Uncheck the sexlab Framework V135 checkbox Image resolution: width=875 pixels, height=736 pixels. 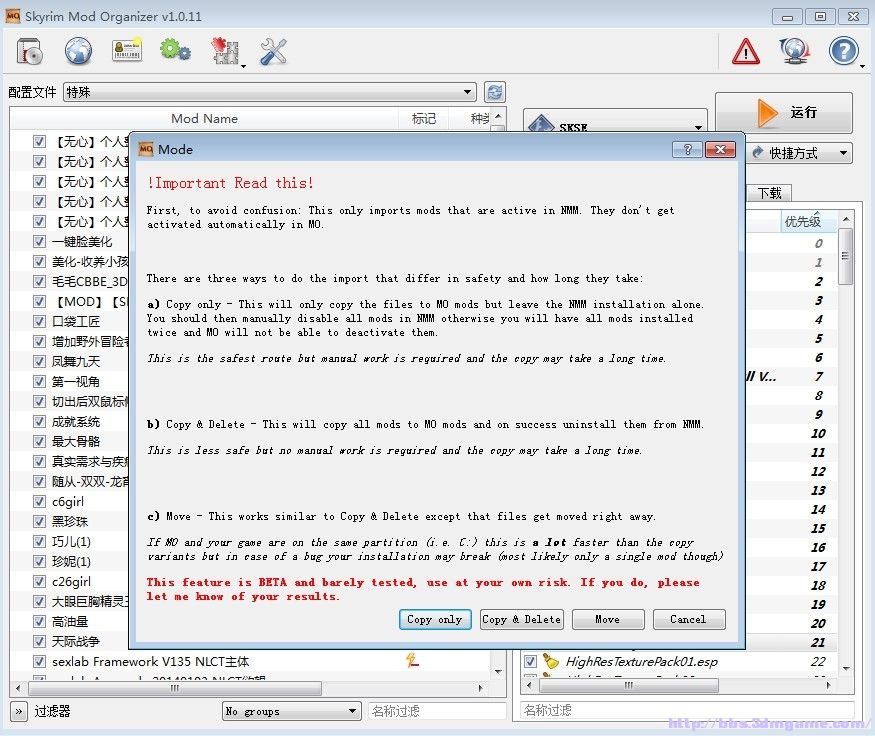pyautogui.click(x=39, y=661)
